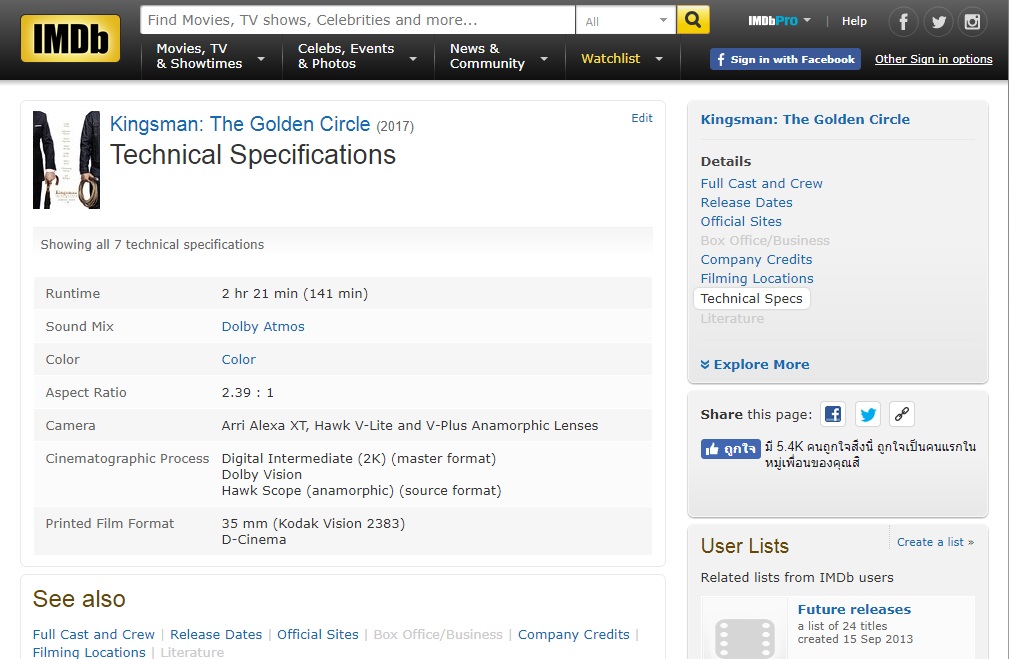
Task: Open Other Sign in options
Action: pyautogui.click(x=933, y=59)
